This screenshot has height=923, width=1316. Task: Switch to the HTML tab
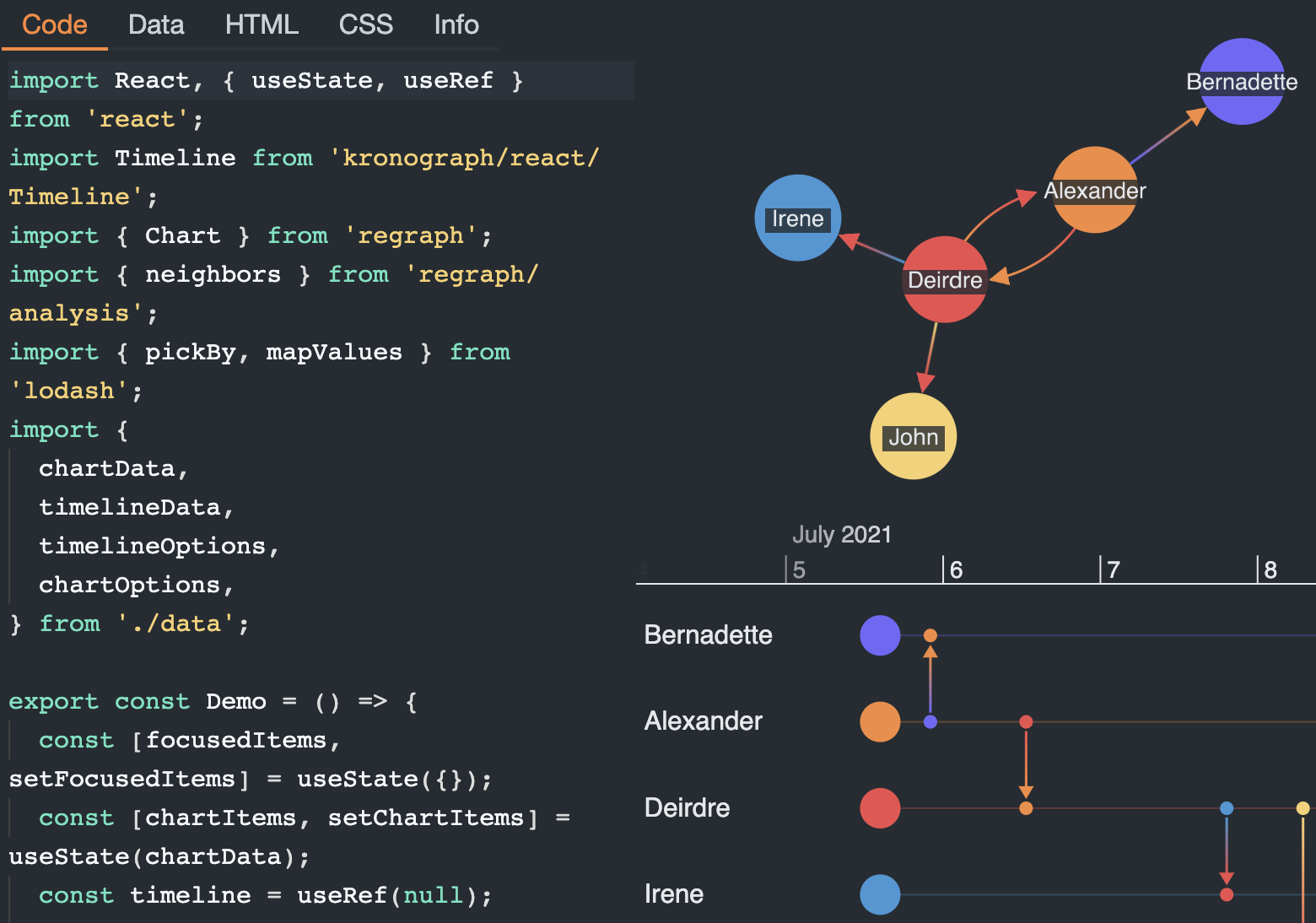[x=262, y=24]
